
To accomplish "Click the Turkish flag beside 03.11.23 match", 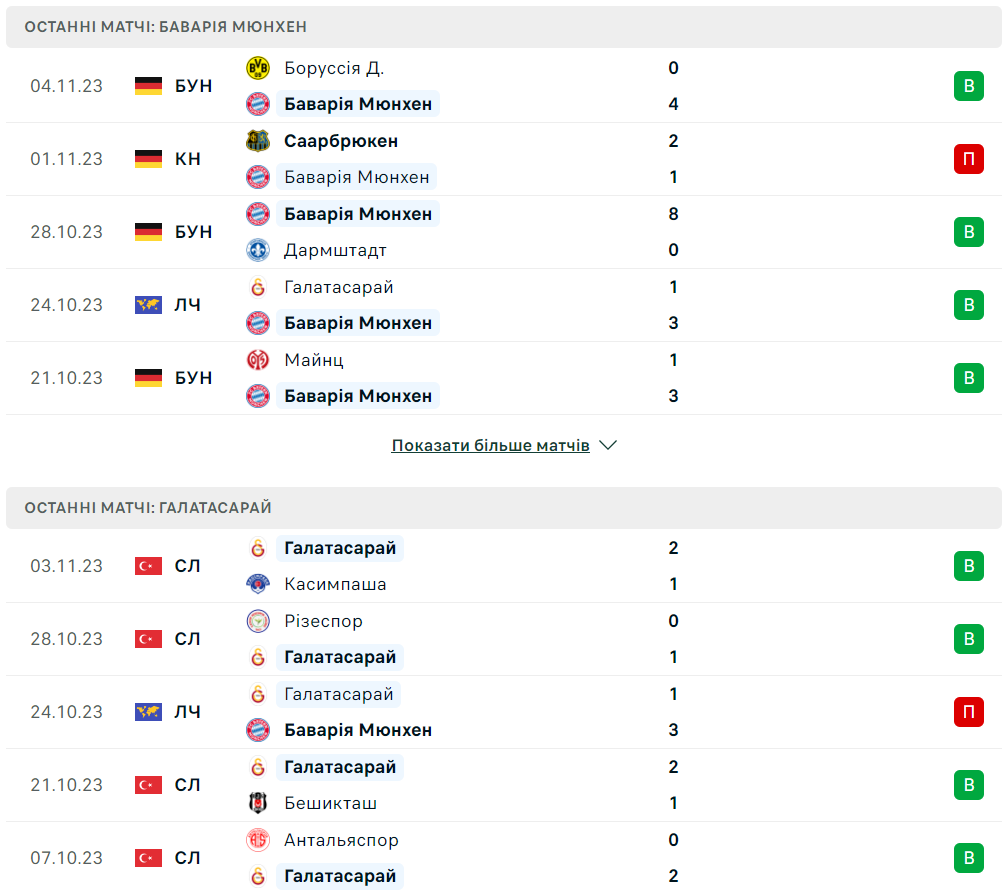I will click(148, 566).
